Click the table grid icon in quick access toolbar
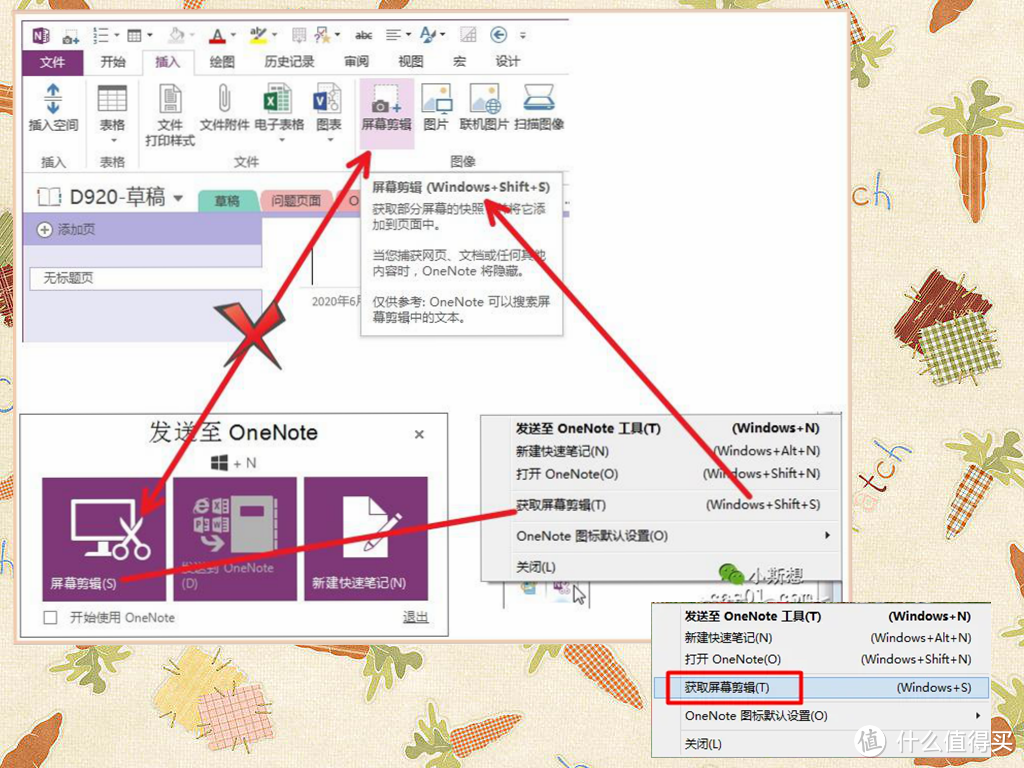The width and height of the screenshot is (1024, 768). coord(135,35)
